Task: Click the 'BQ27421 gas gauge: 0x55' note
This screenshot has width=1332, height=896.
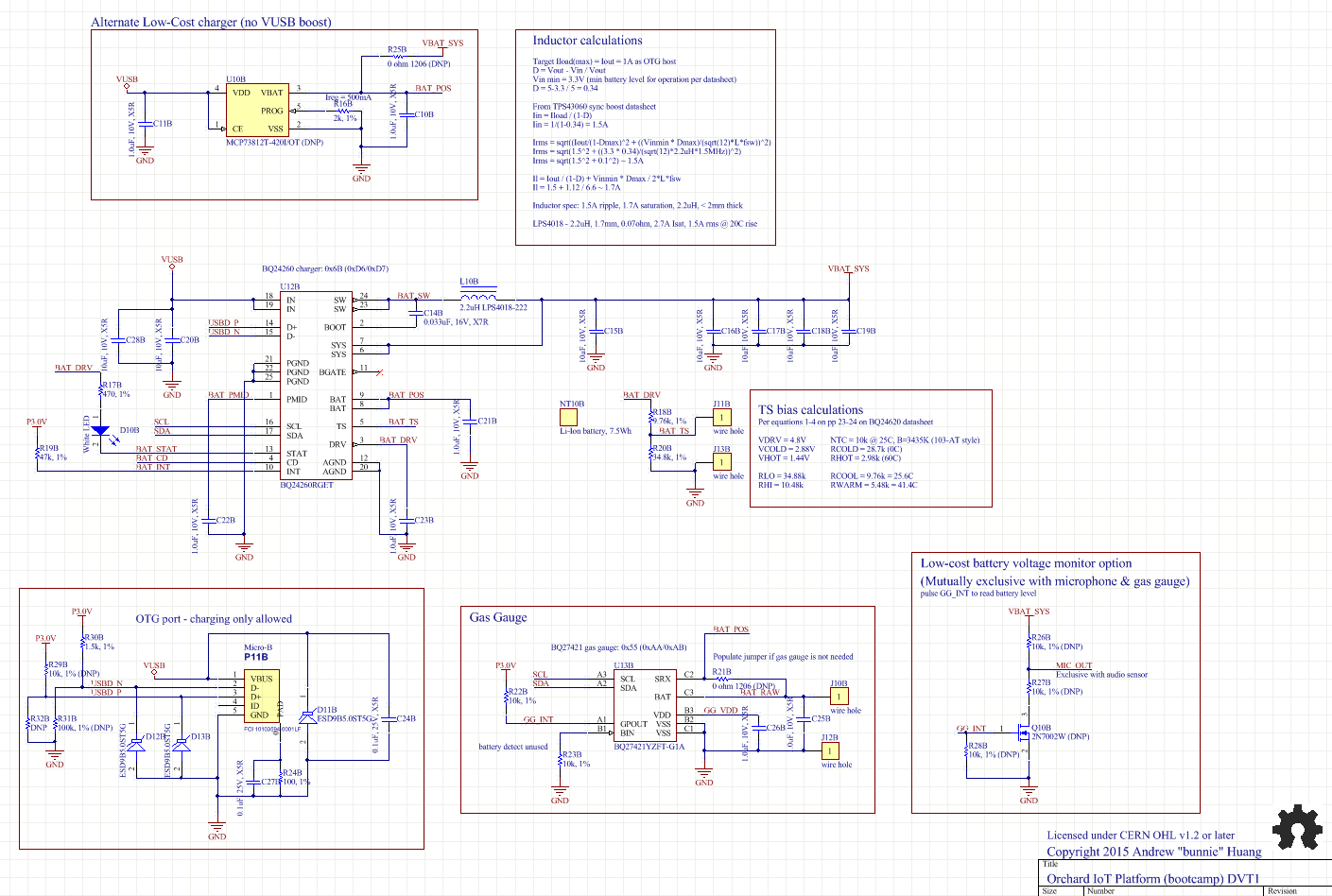Action: (x=619, y=648)
